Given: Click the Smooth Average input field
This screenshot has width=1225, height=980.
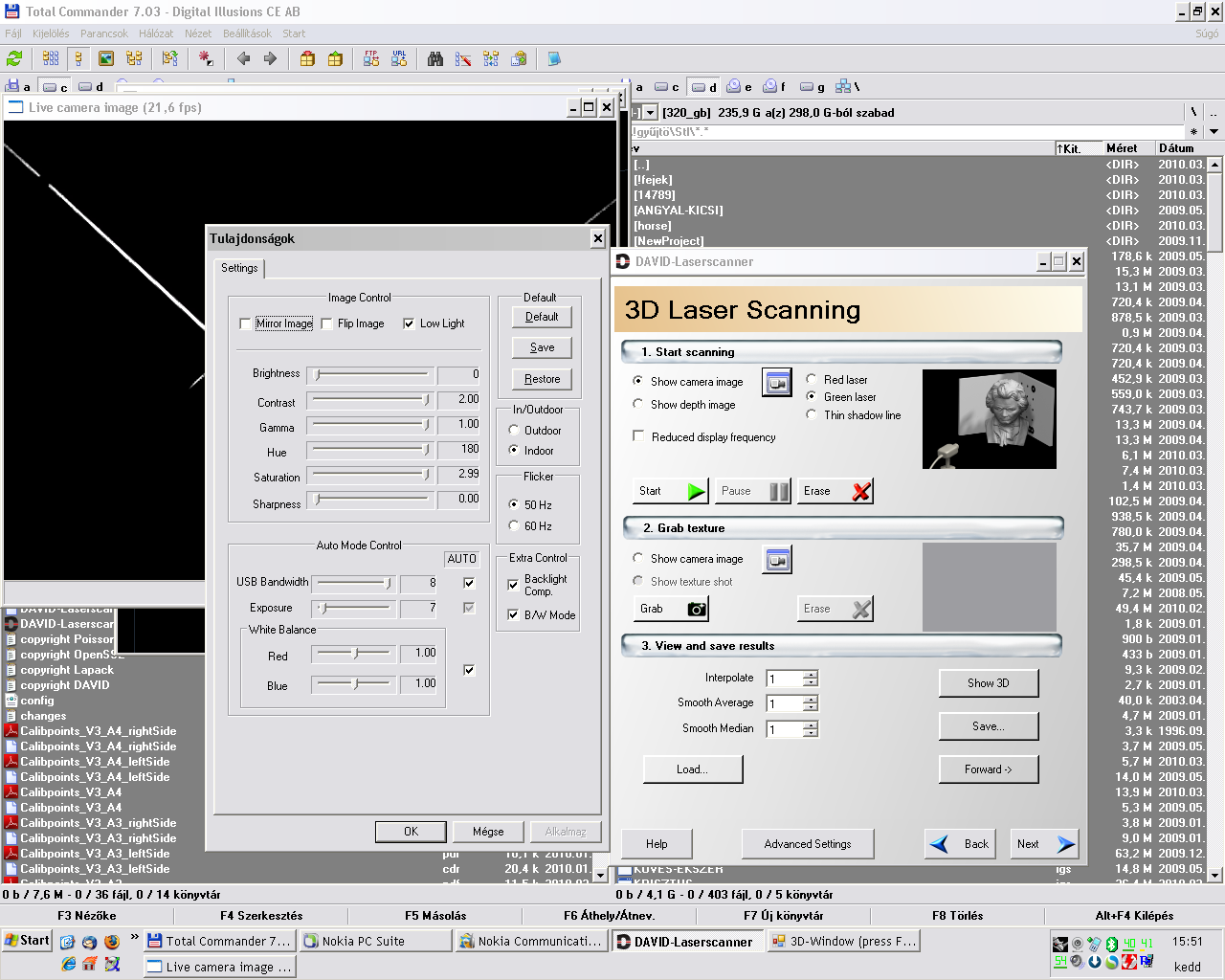Looking at the screenshot, I should tap(784, 704).
